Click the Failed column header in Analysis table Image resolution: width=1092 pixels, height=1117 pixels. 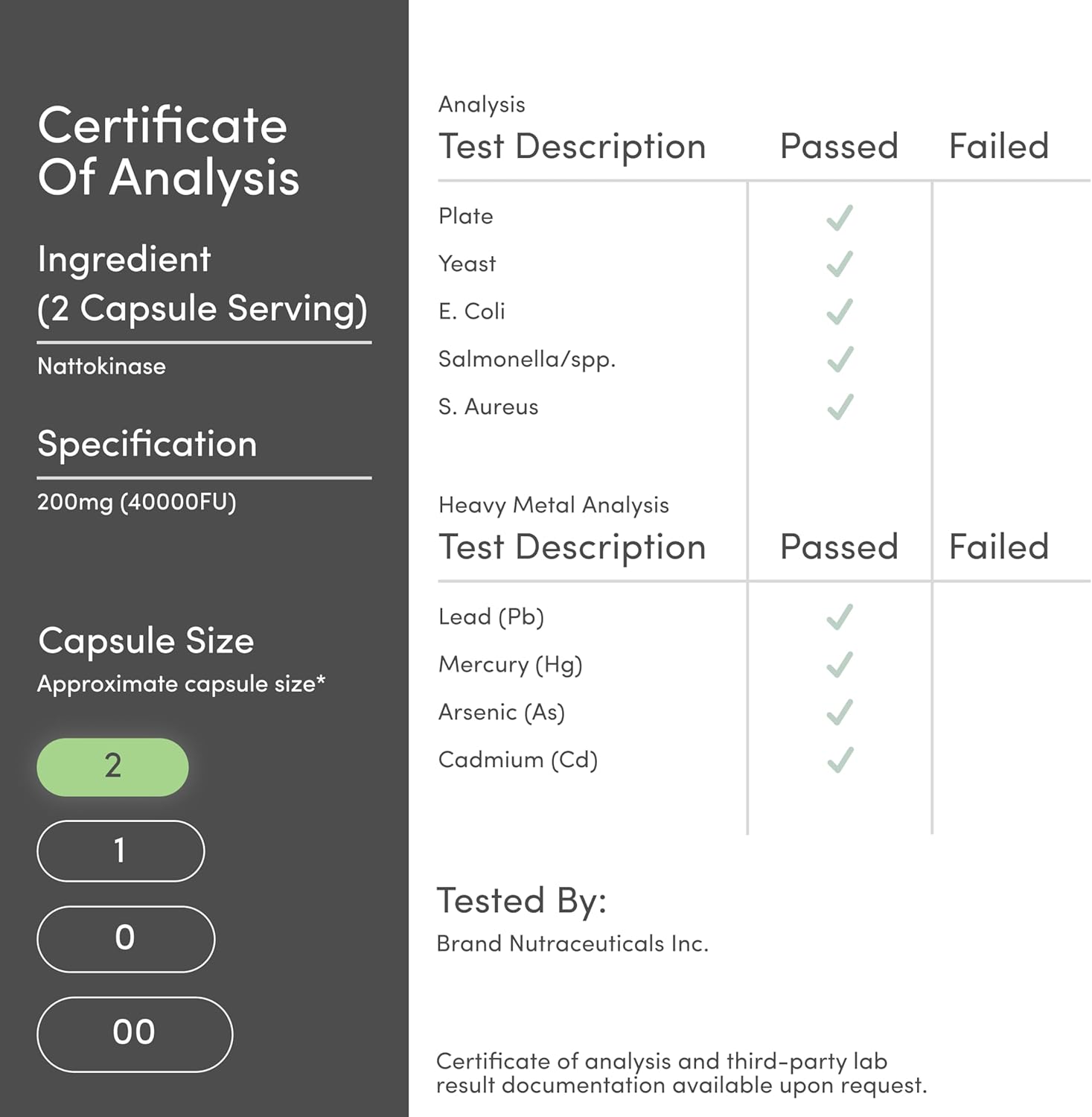[x=998, y=147]
